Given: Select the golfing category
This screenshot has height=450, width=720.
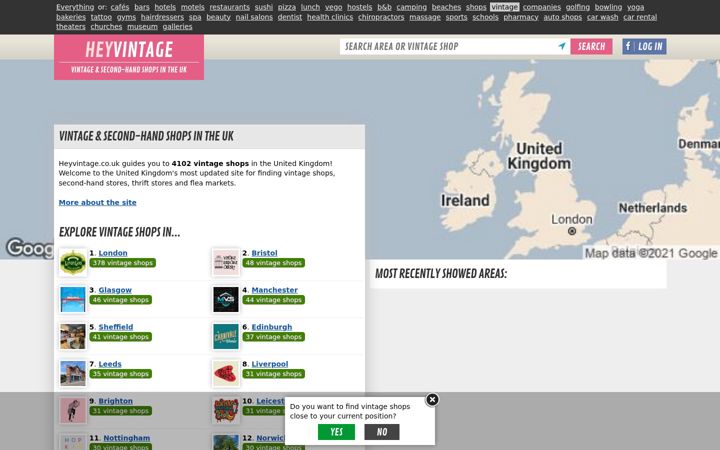Looking at the screenshot, I should [578, 7].
